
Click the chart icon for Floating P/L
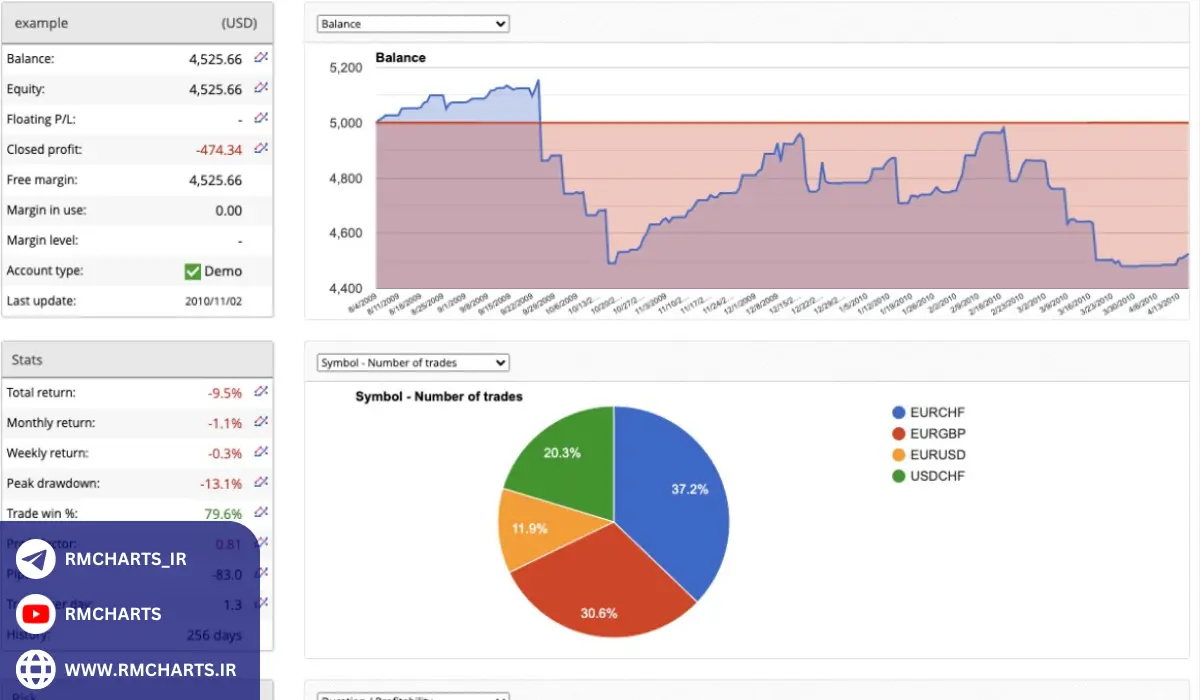[261, 118]
